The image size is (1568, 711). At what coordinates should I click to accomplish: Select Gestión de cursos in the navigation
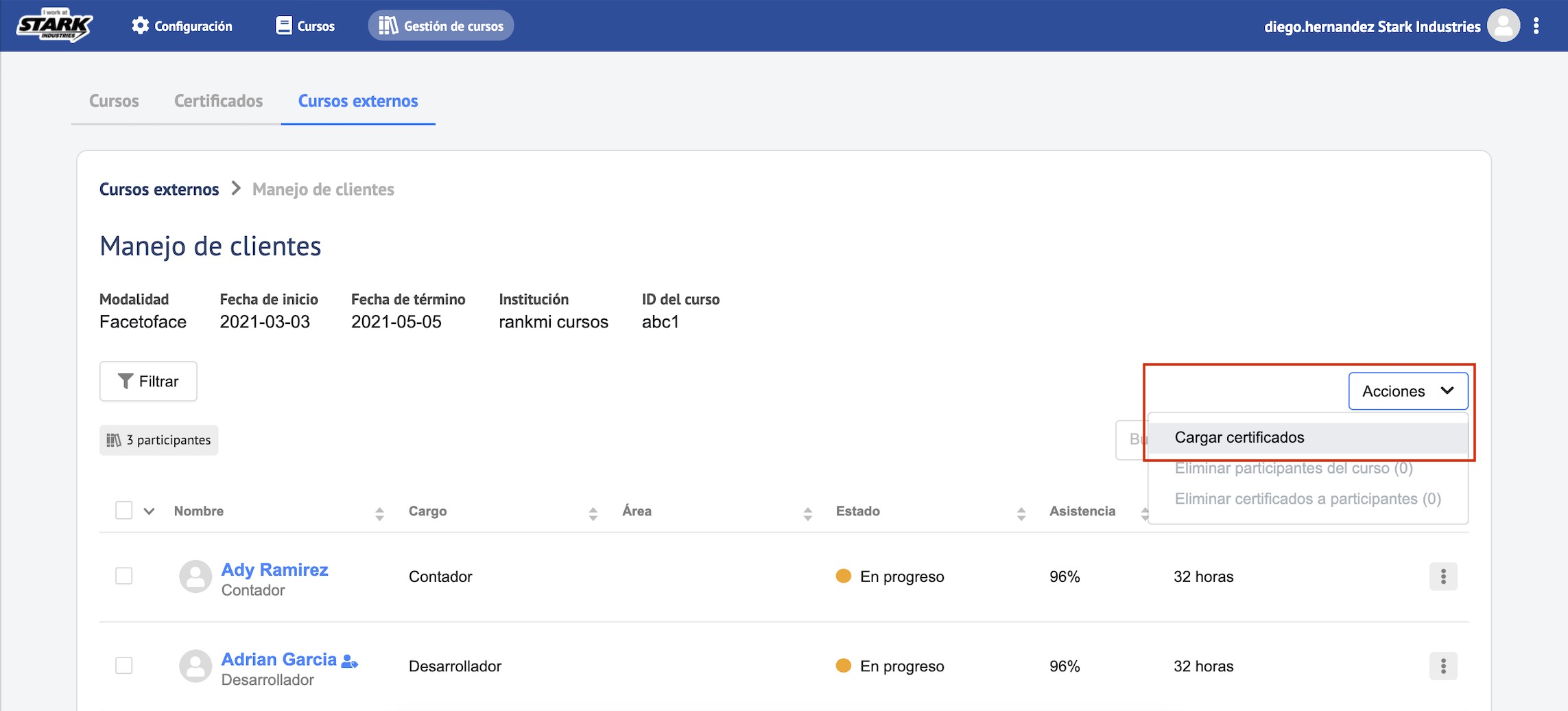click(x=441, y=26)
